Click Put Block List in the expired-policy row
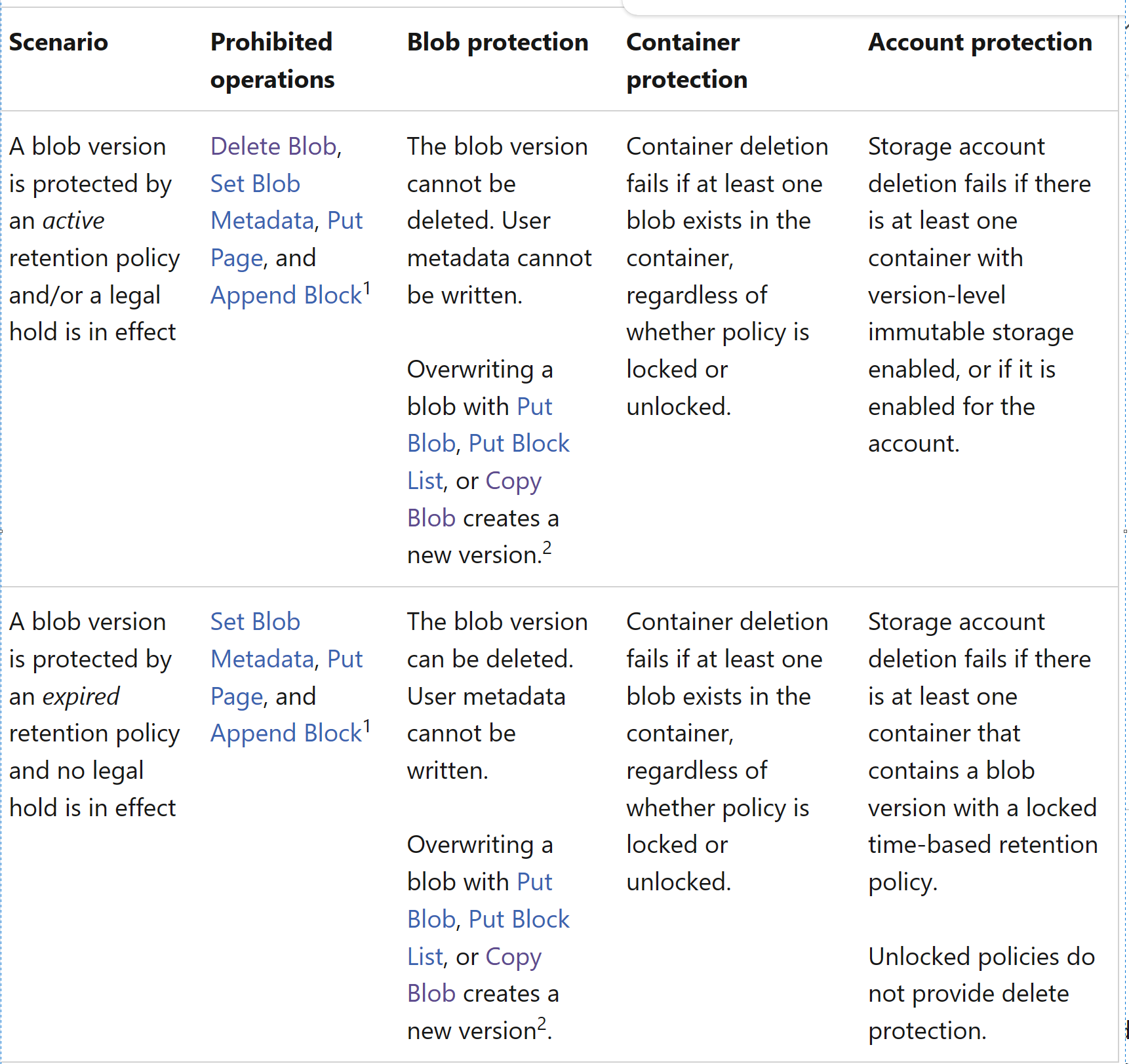 pos(519,920)
